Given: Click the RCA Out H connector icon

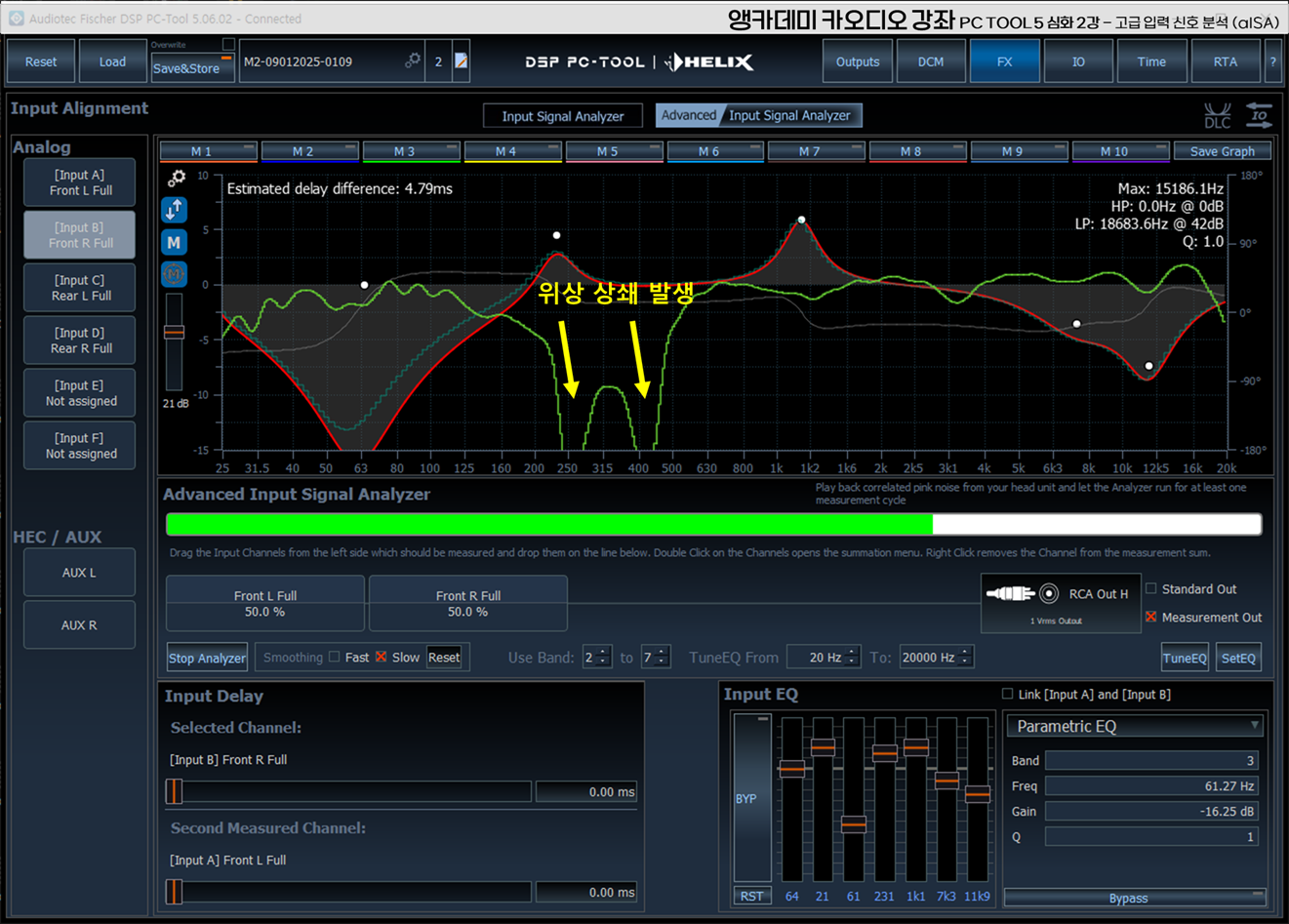Looking at the screenshot, I should coord(1023,593).
